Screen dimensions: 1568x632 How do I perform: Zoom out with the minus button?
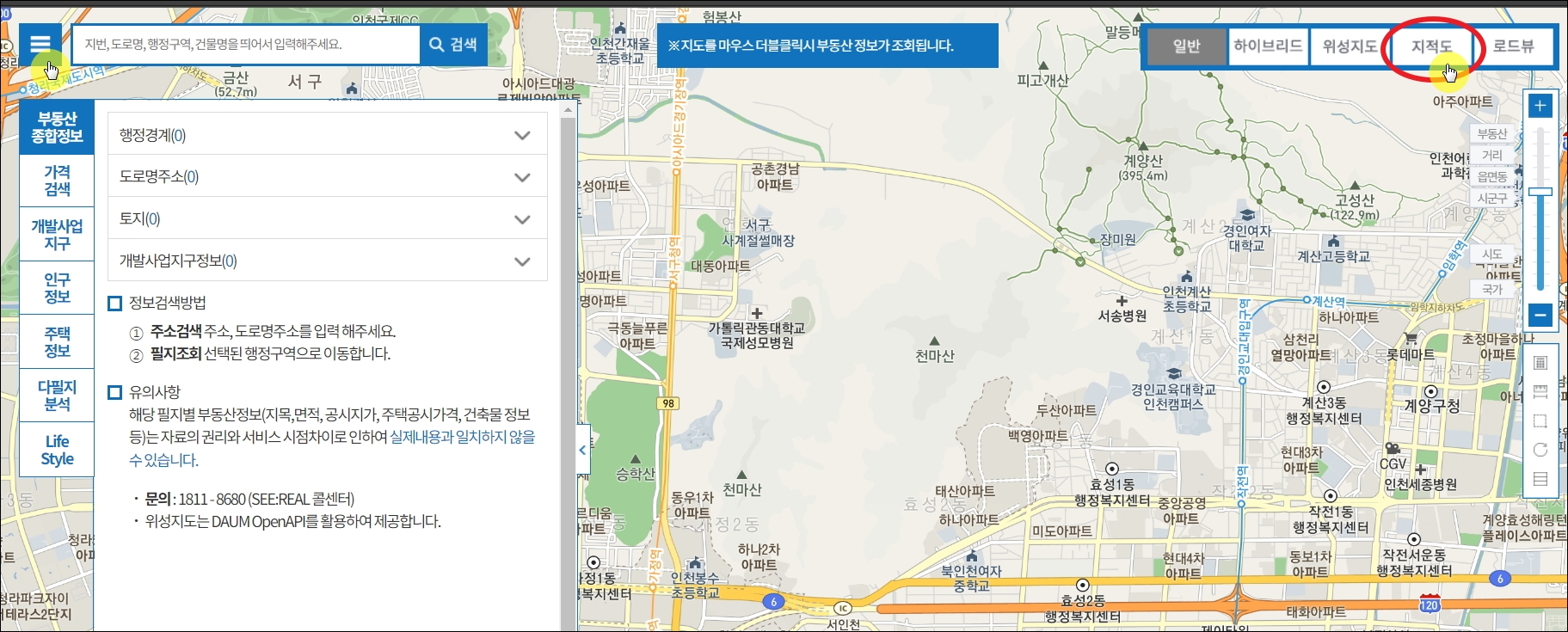coord(1540,316)
